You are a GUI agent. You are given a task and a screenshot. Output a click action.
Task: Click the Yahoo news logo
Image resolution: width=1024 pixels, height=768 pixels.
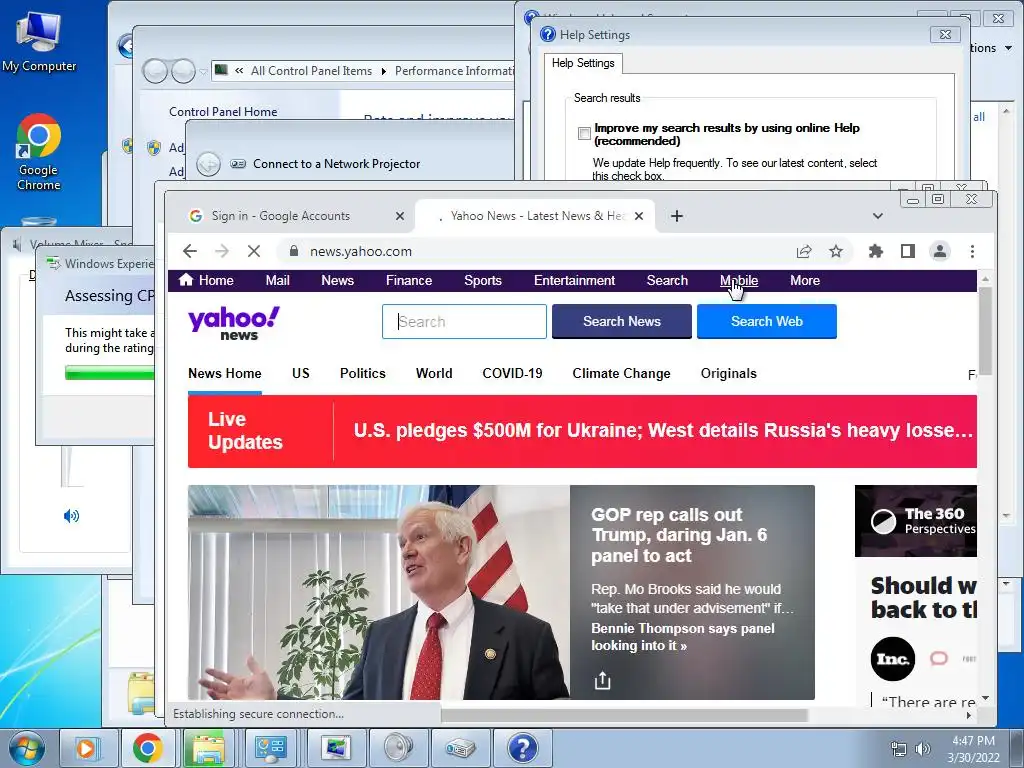click(x=234, y=323)
